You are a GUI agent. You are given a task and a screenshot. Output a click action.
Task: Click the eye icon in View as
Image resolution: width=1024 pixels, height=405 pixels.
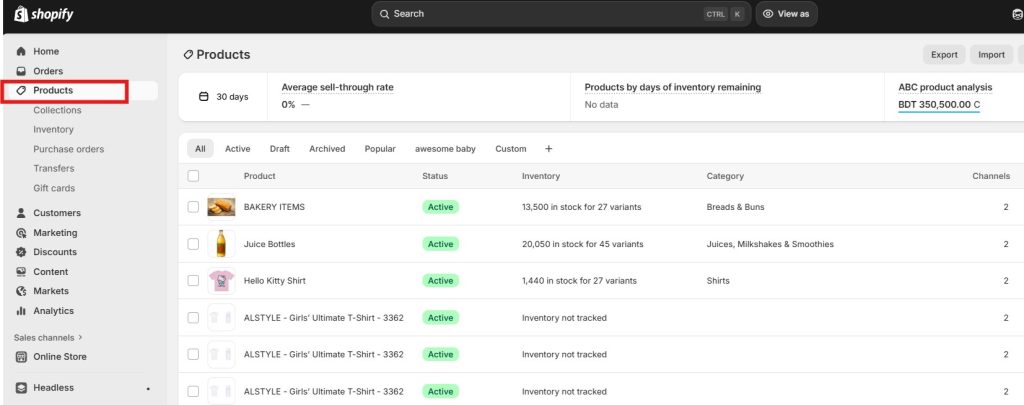click(768, 14)
